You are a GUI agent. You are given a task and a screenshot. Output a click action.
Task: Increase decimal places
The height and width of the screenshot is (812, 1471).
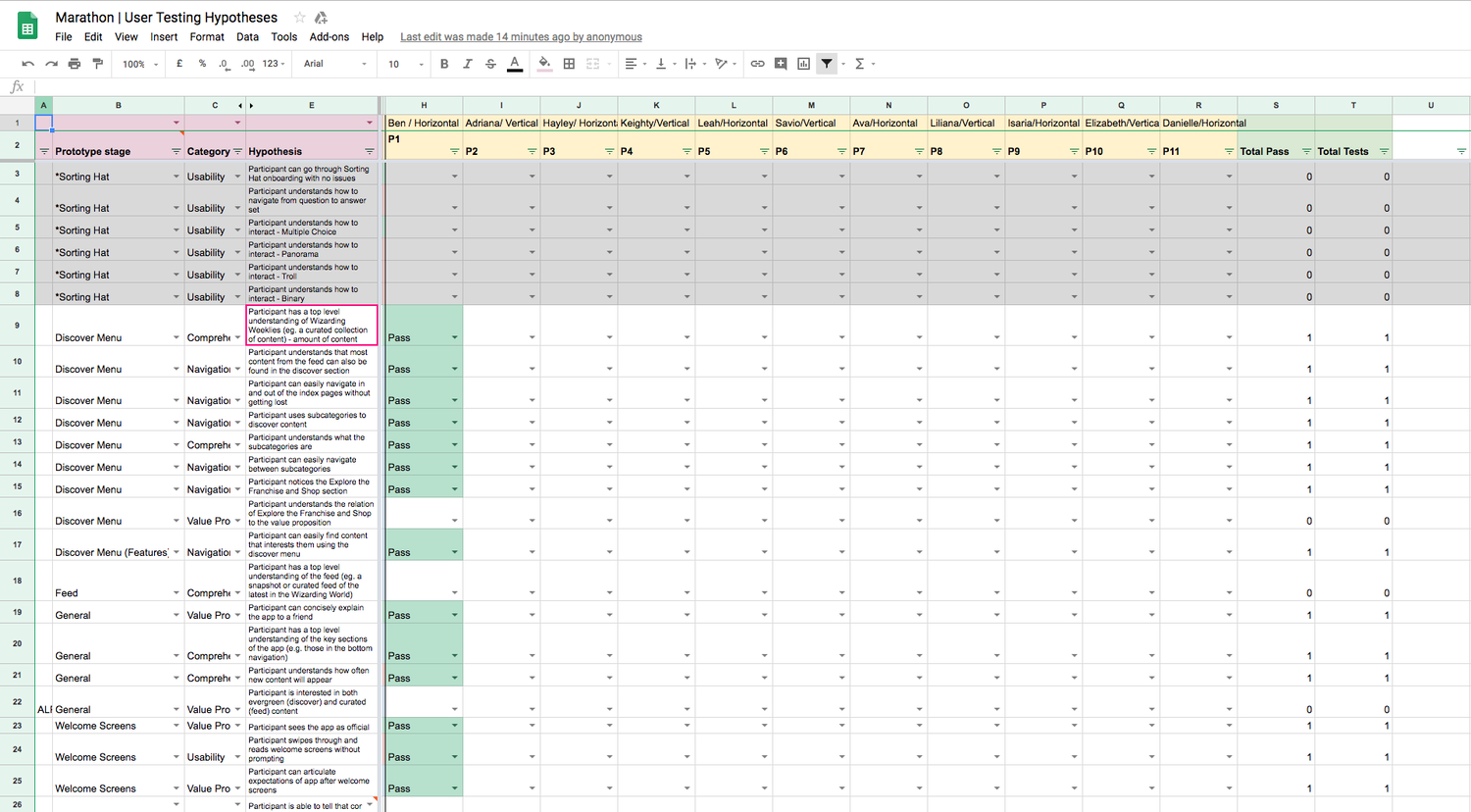click(248, 64)
